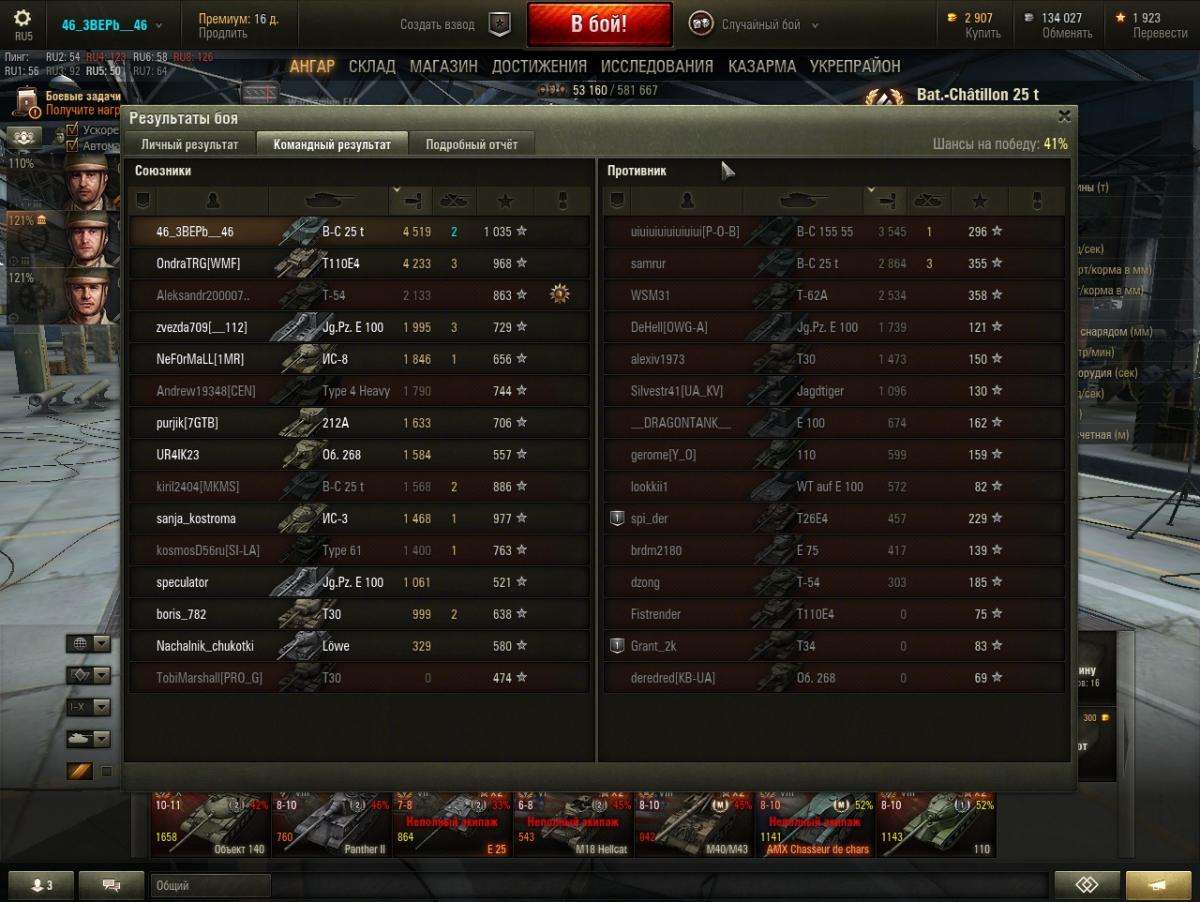Sort enemies by player name icon
This screenshot has width=1200, height=902.
687,200
